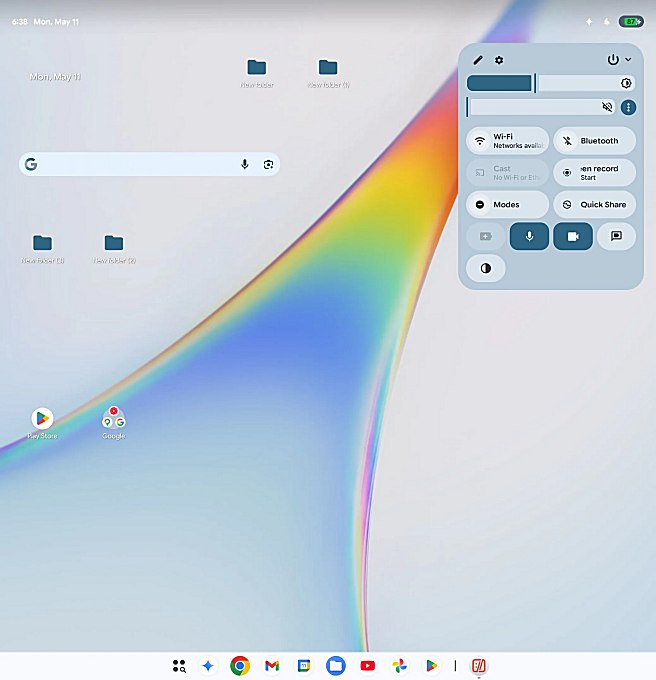The image size is (656, 680).
Task: Open the Google apps folder on desktop
Action: [114, 423]
